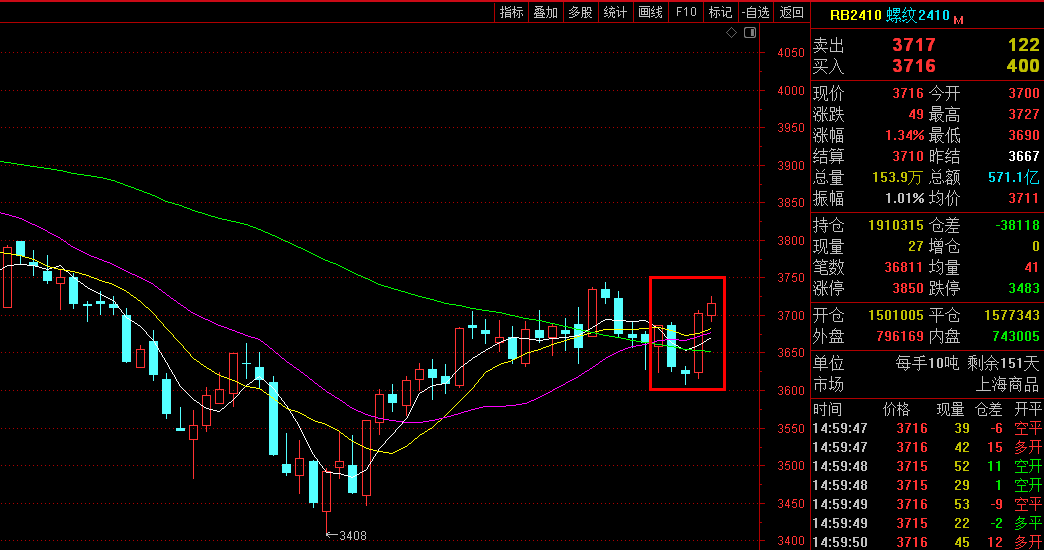Switch to 多股 multi-stock view
The image size is (1044, 550).
coord(580,12)
